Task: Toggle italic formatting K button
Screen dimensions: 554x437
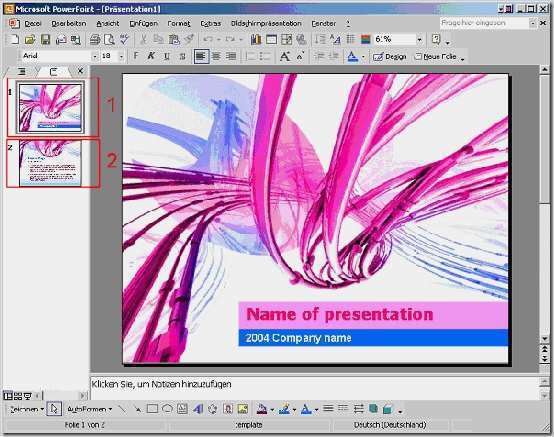Action: click(x=151, y=56)
